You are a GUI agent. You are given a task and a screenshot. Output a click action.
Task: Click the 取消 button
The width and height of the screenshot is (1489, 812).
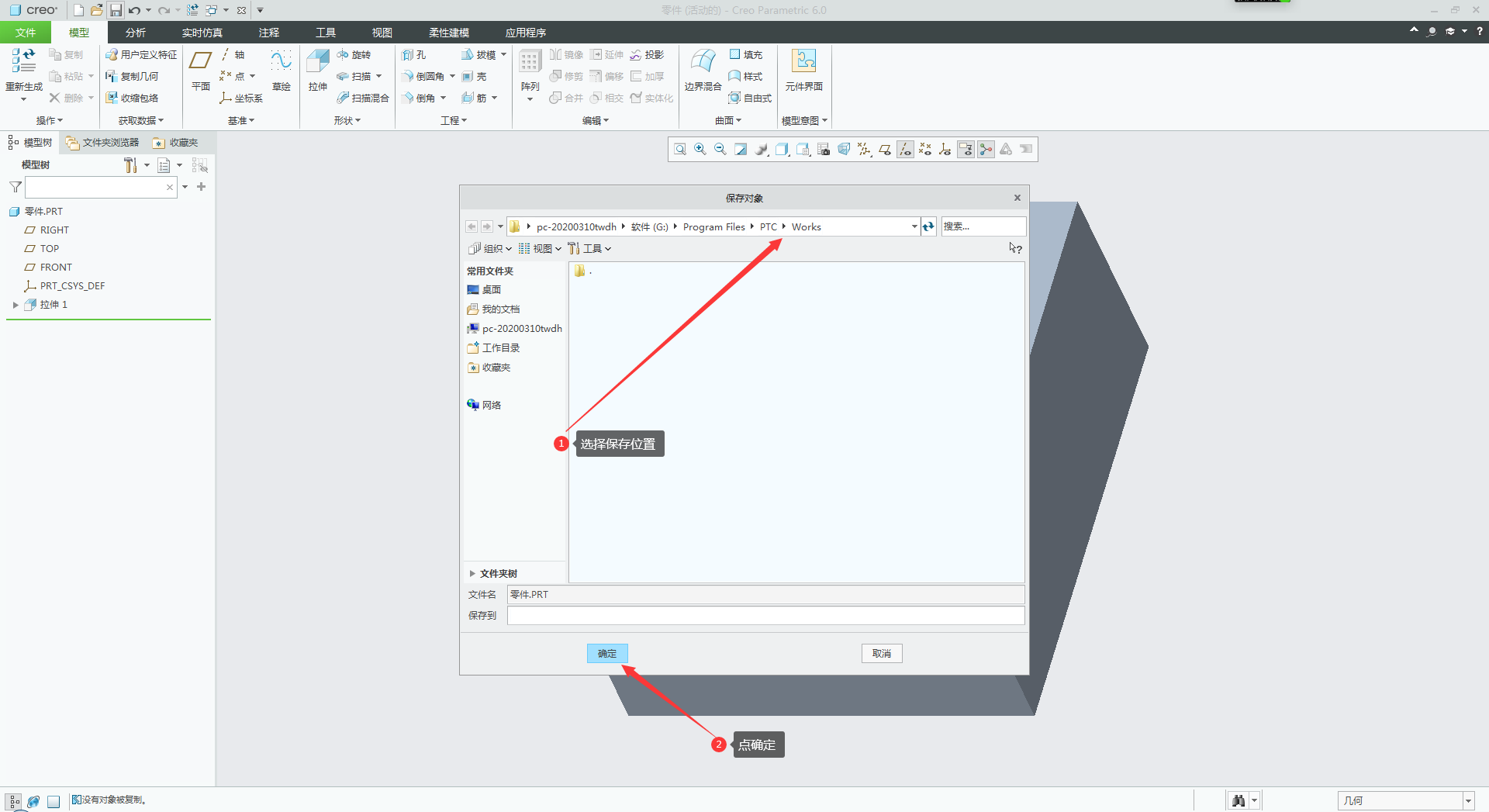point(882,654)
